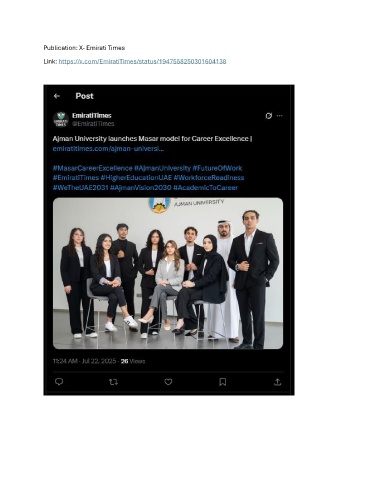Open the EmiratiTimes profile avatar
The image size is (370, 480).
61,119
